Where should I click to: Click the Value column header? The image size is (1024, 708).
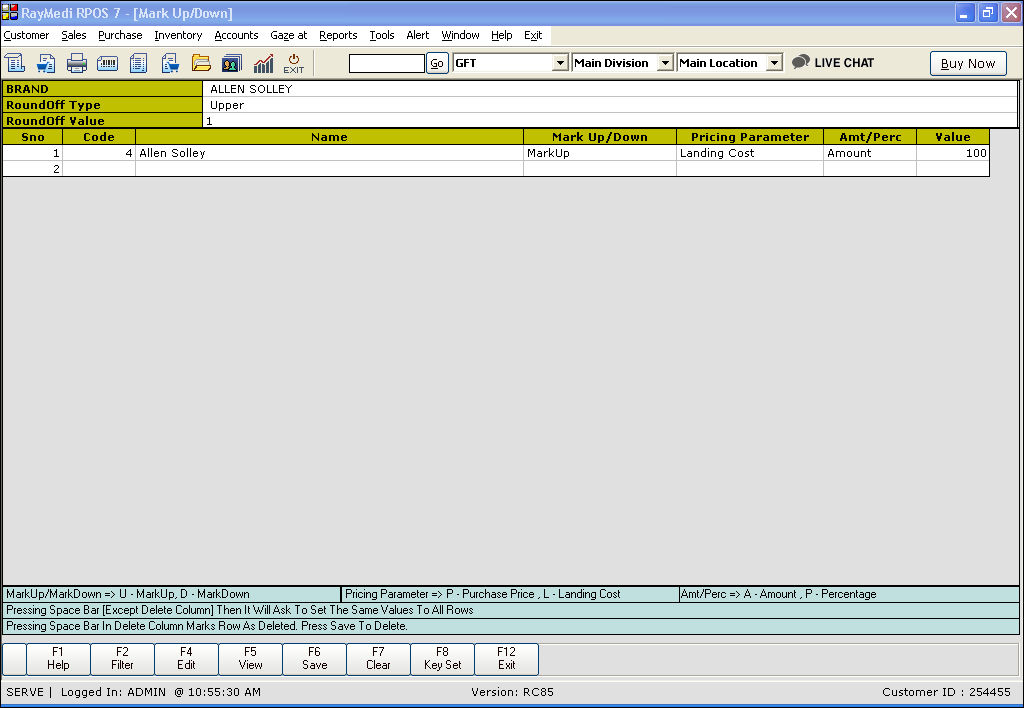(x=953, y=137)
